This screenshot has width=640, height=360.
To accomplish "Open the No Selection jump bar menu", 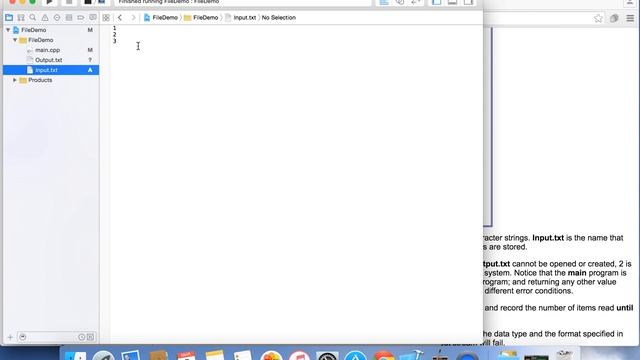I will click(x=278, y=18).
